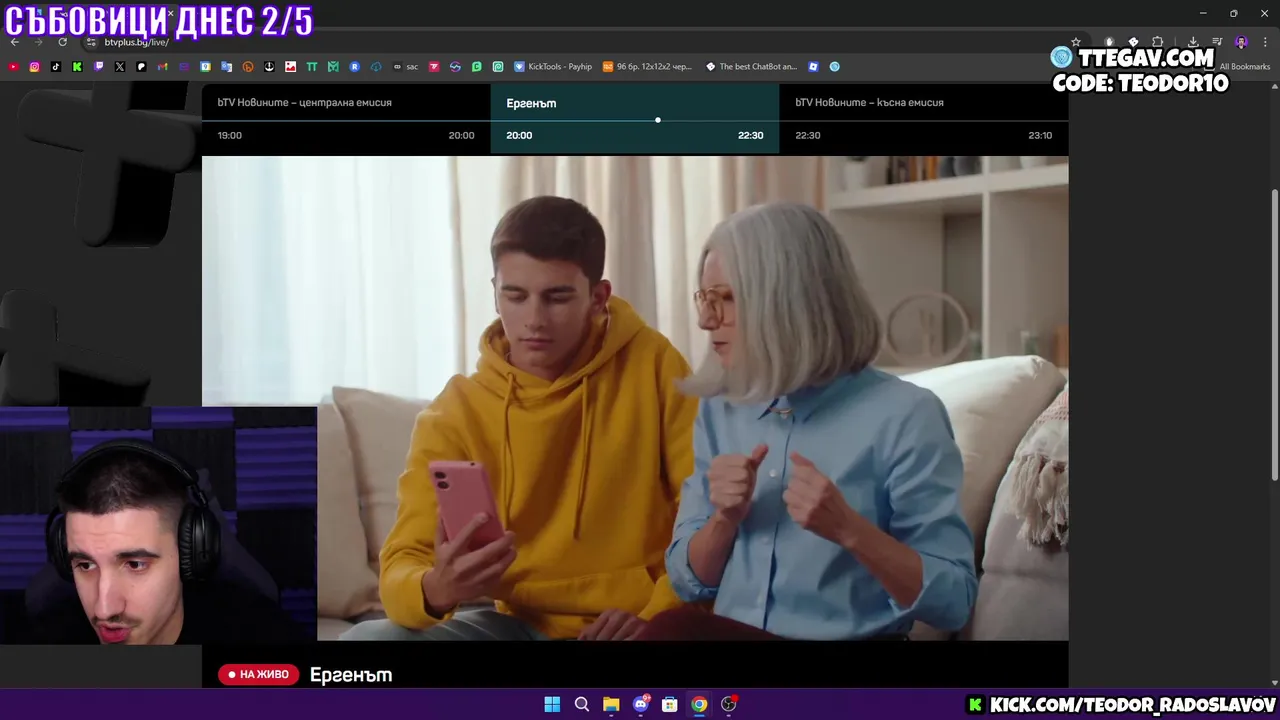This screenshot has width=1280, height=720.
Task: Open the blue R circle bookmark
Action: [x=354, y=67]
